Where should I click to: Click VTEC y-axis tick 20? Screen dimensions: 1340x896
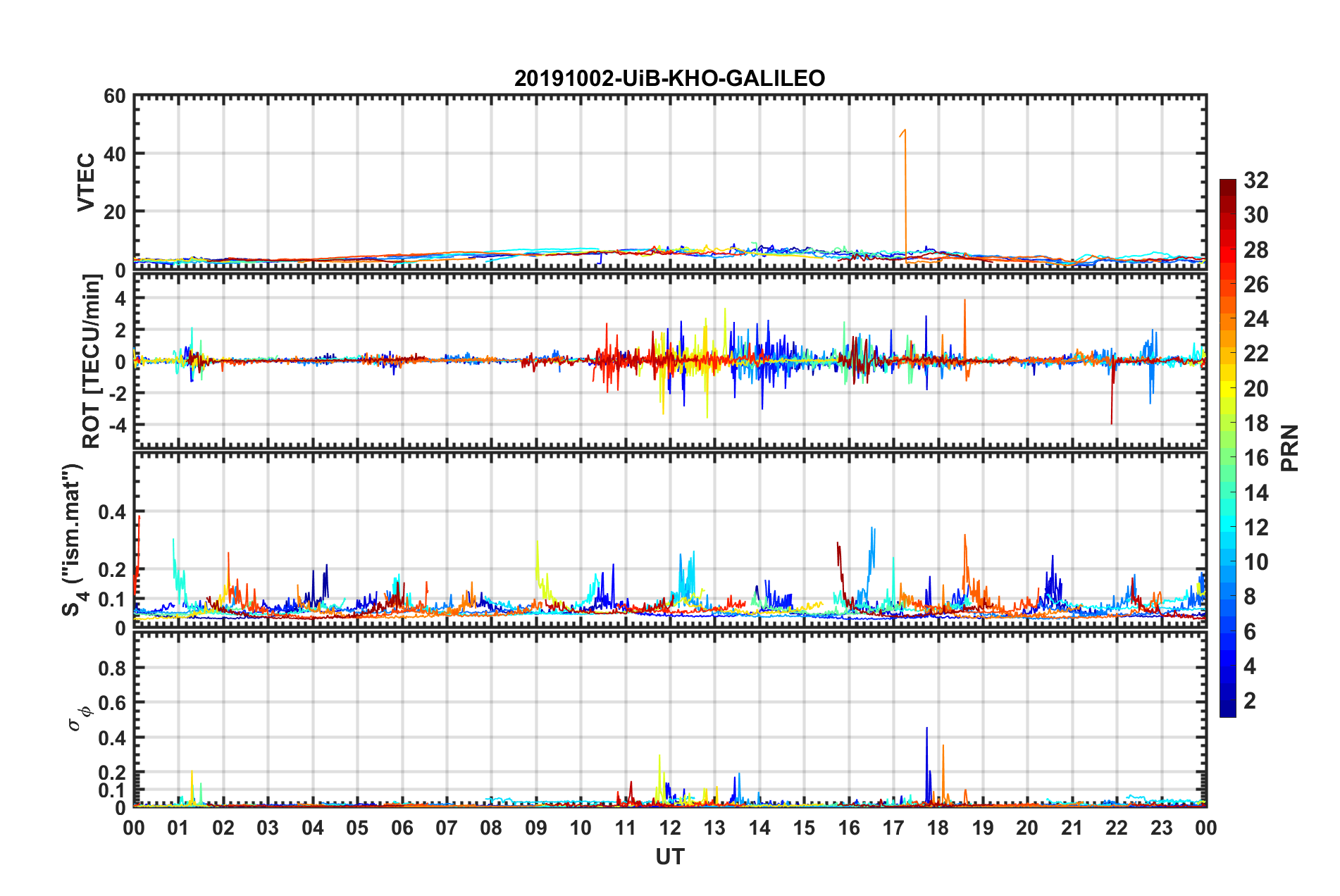coord(115,211)
